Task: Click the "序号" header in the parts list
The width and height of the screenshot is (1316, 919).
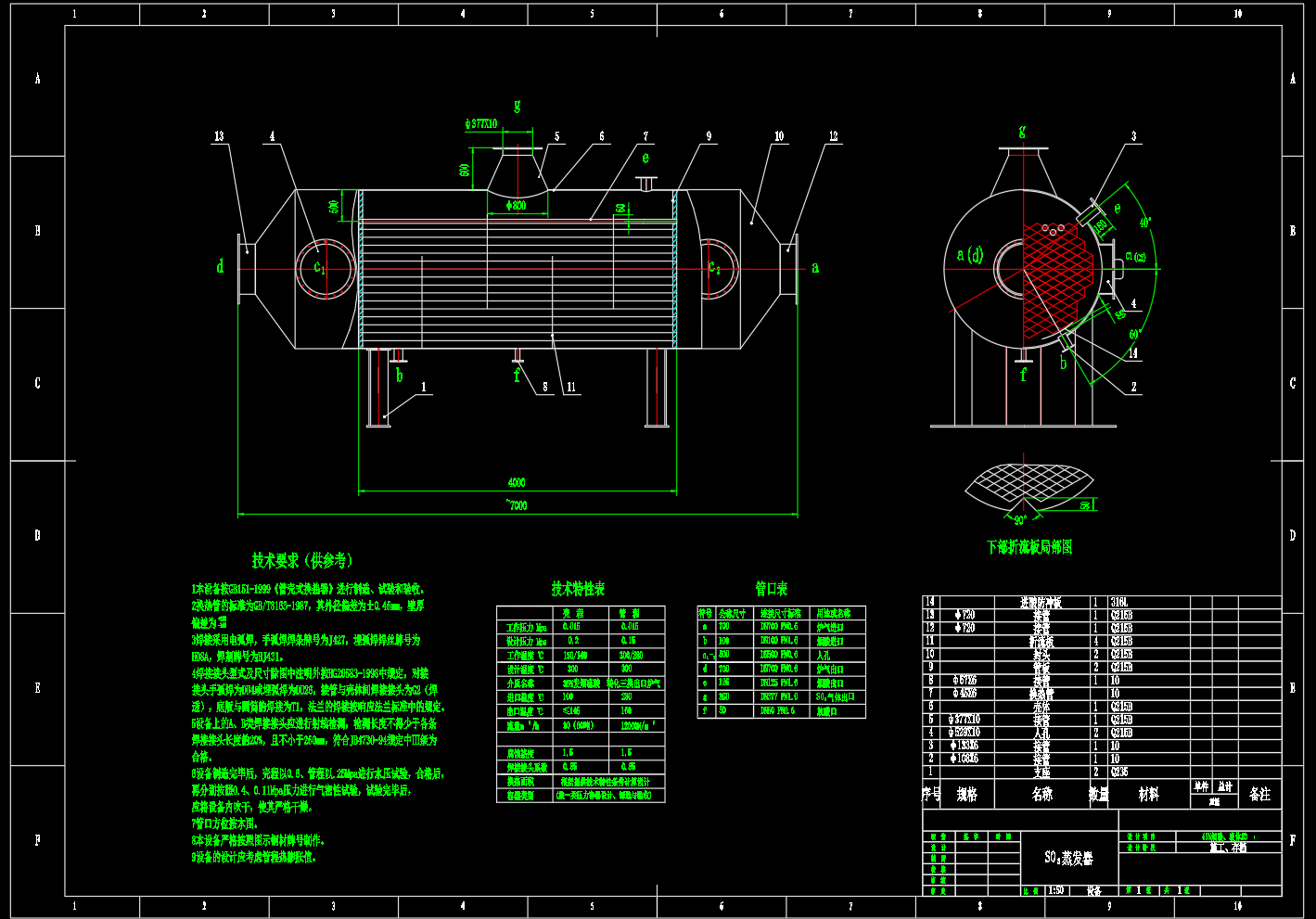Action: coord(931,795)
